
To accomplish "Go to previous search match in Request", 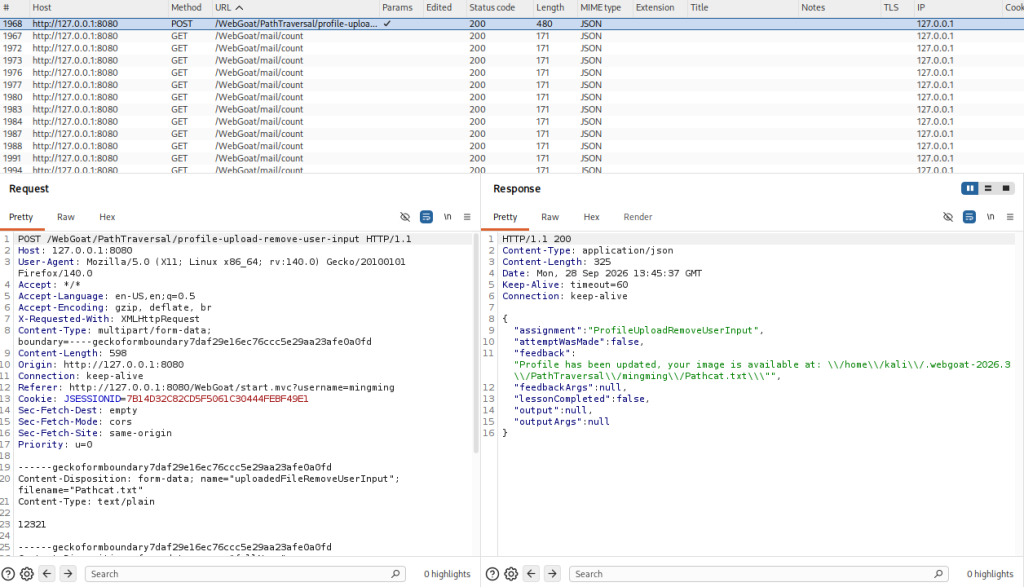I will point(47,574).
